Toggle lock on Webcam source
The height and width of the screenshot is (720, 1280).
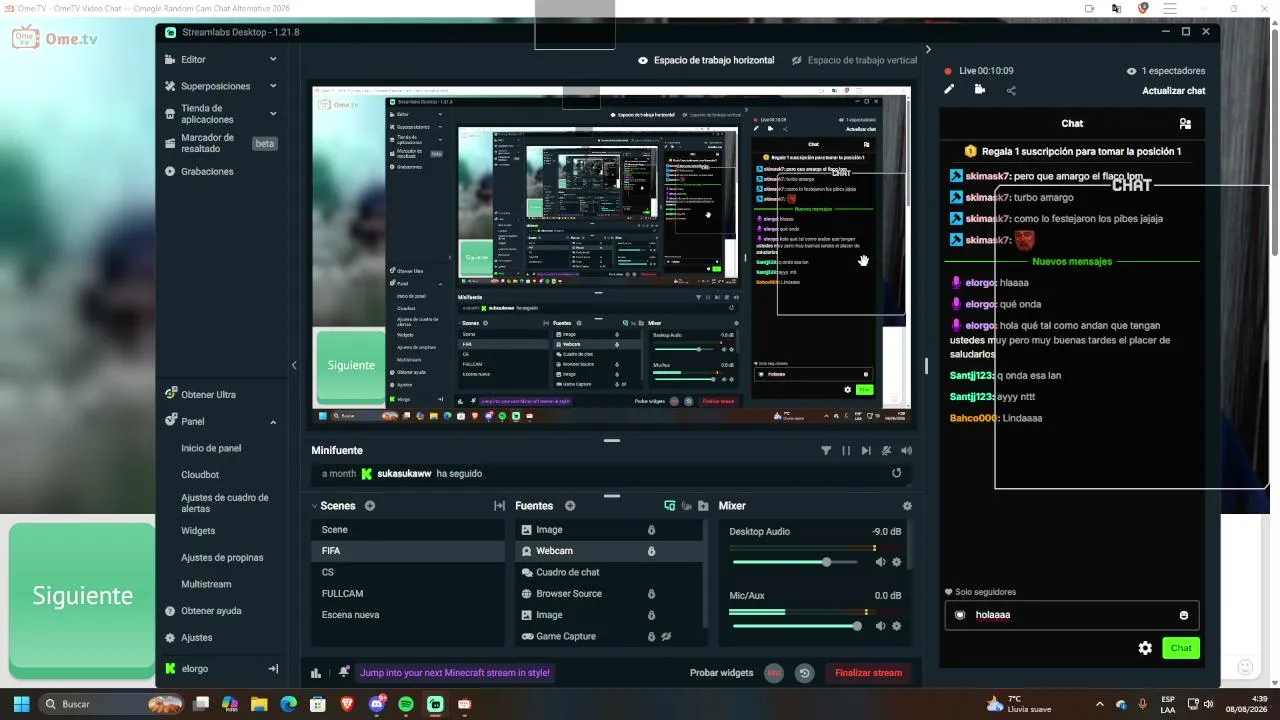651,551
